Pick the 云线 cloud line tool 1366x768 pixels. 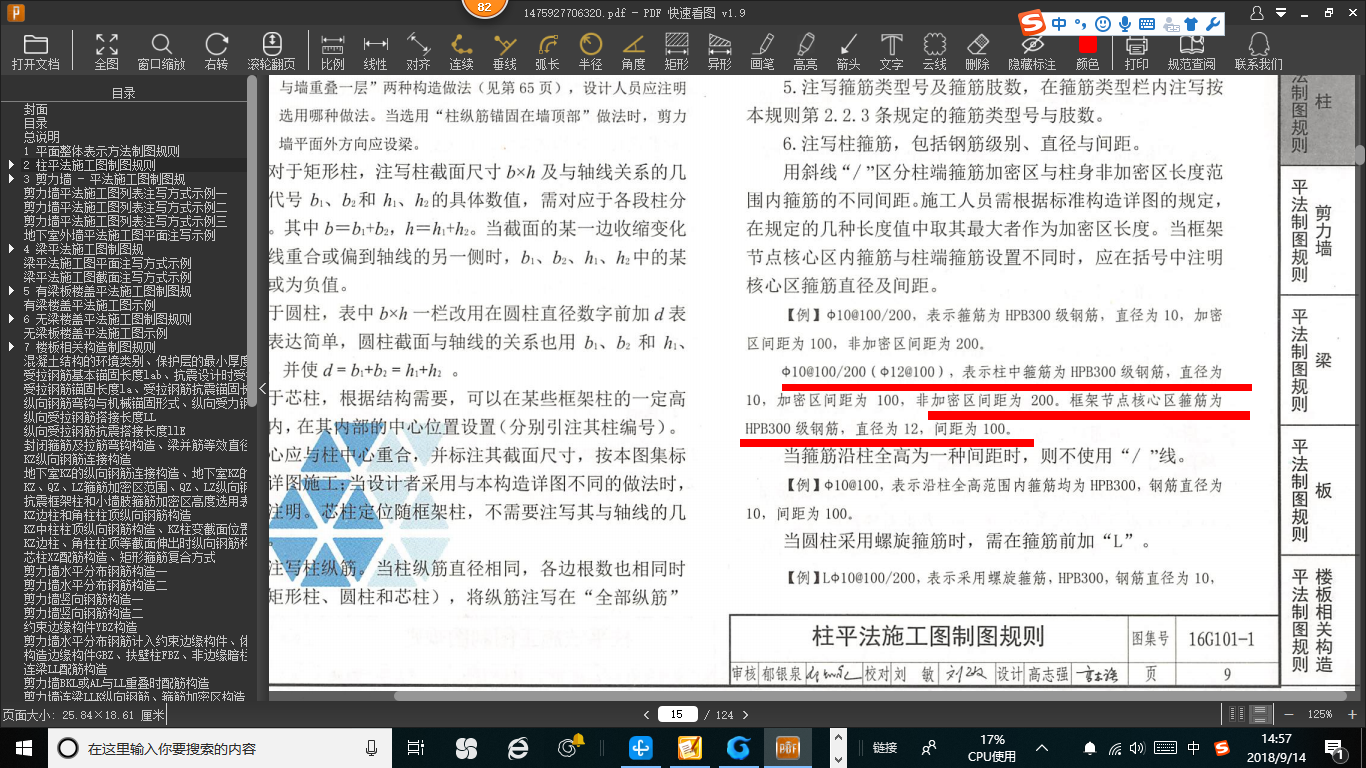pyautogui.click(x=934, y=52)
